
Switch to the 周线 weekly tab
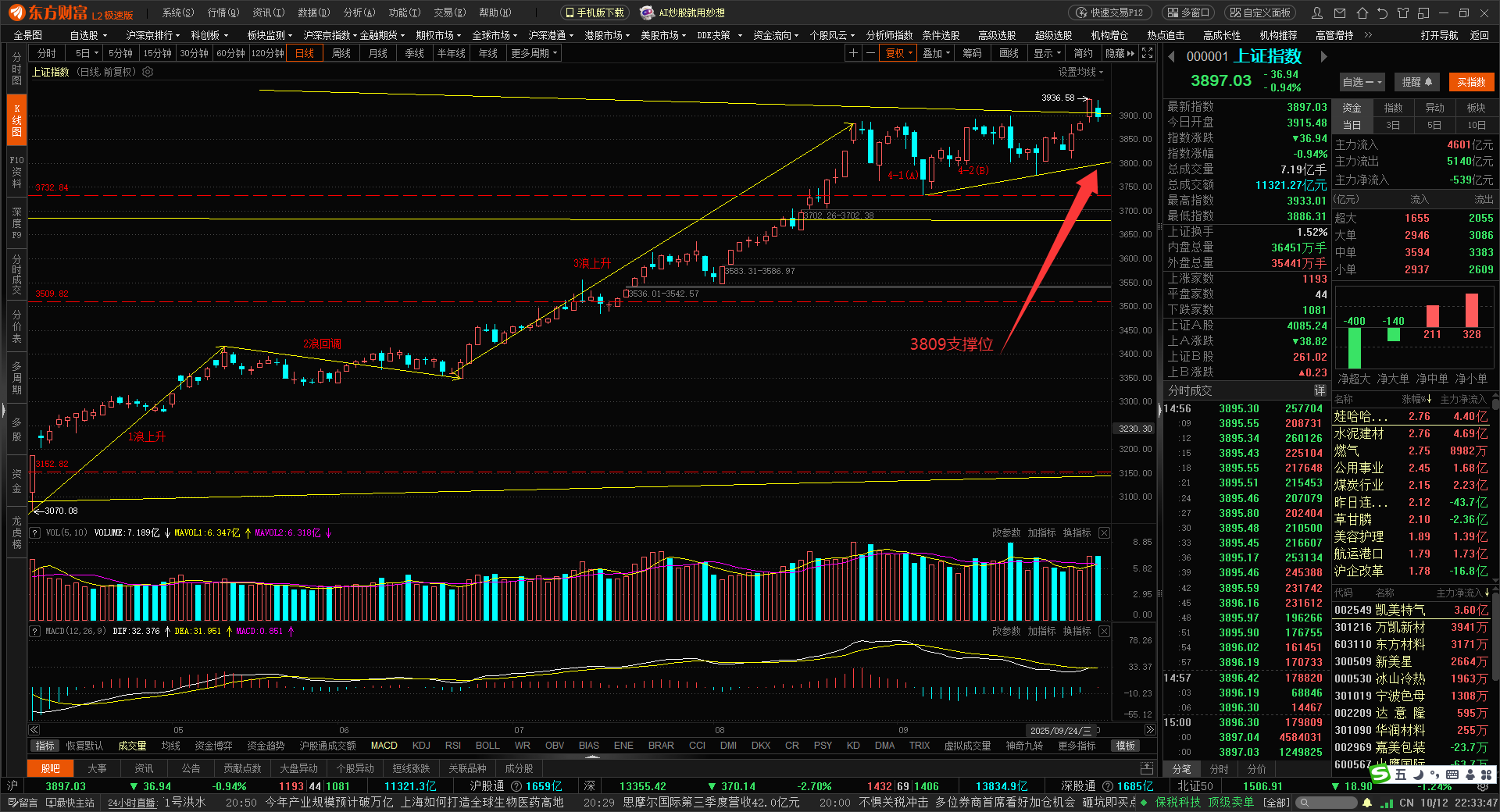coord(341,53)
